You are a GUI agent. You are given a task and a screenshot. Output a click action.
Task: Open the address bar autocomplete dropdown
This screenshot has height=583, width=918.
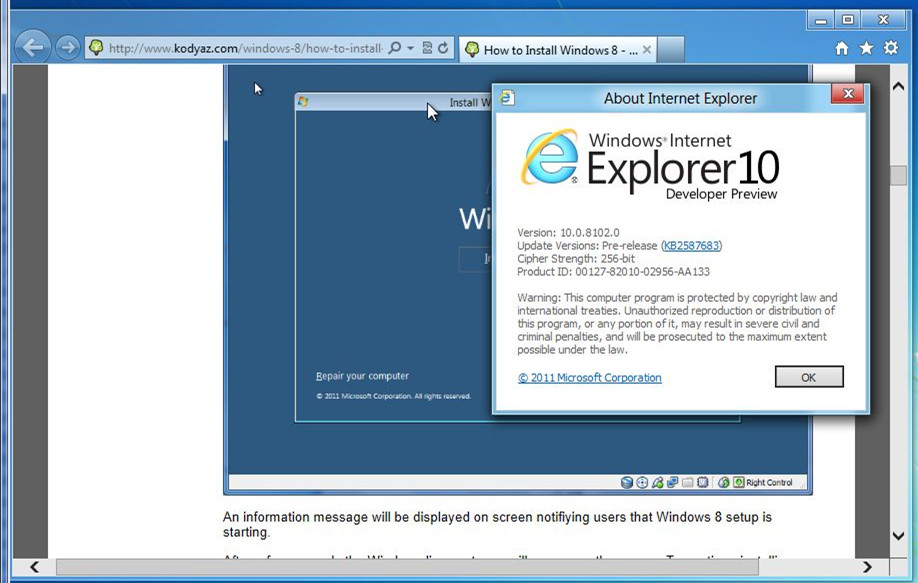pos(410,47)
